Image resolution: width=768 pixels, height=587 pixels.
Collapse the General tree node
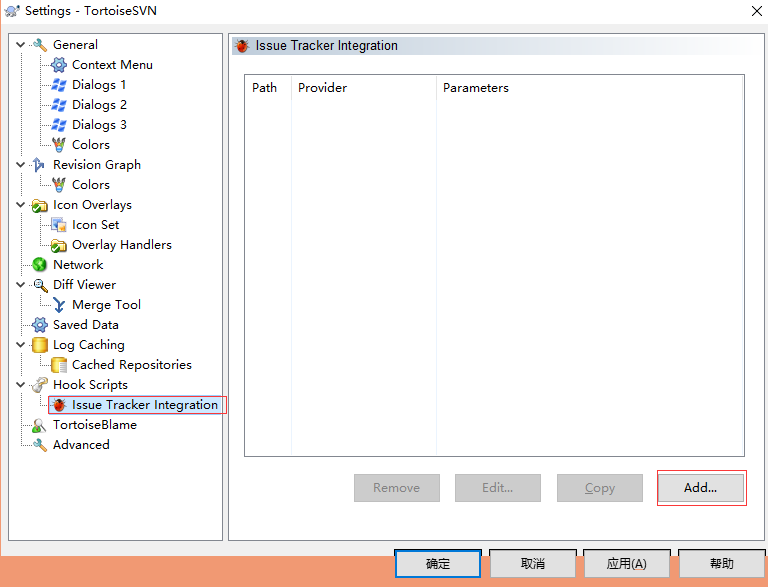point(20,45)
